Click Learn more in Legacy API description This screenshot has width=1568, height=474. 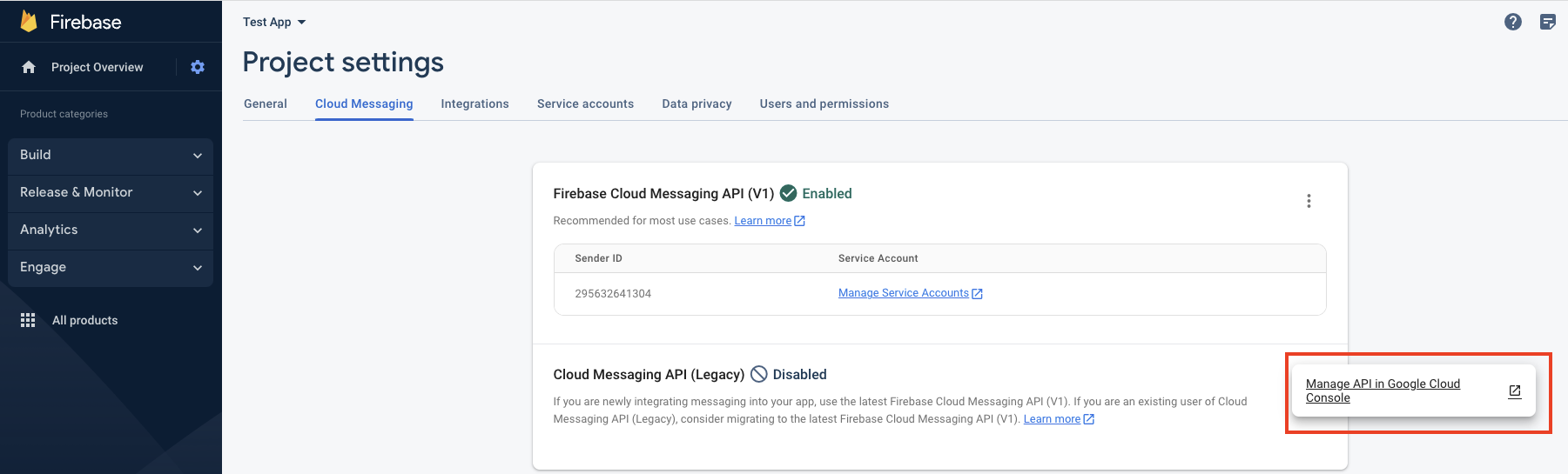pos(1052,419)
